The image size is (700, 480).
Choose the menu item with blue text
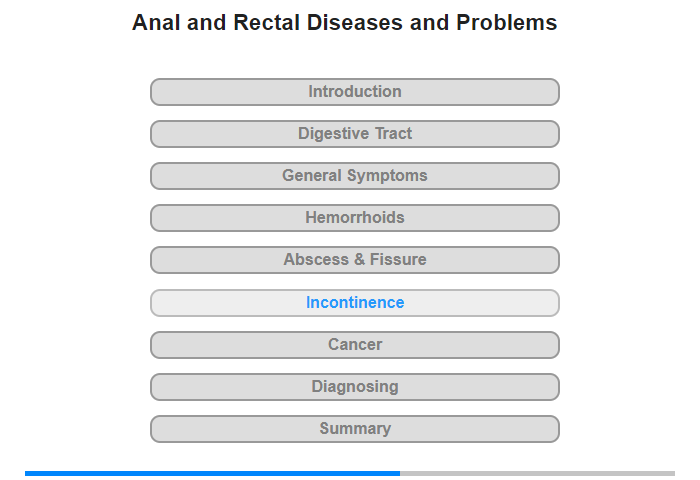click(354, 303)
